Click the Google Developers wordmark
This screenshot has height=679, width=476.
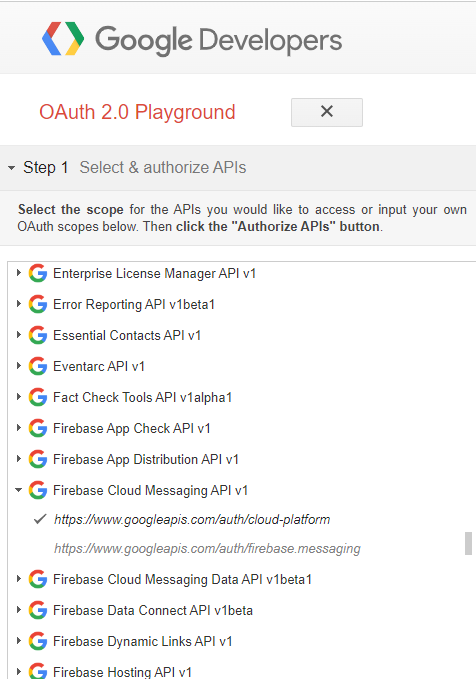pyautogui.click(x=219, y=40)
